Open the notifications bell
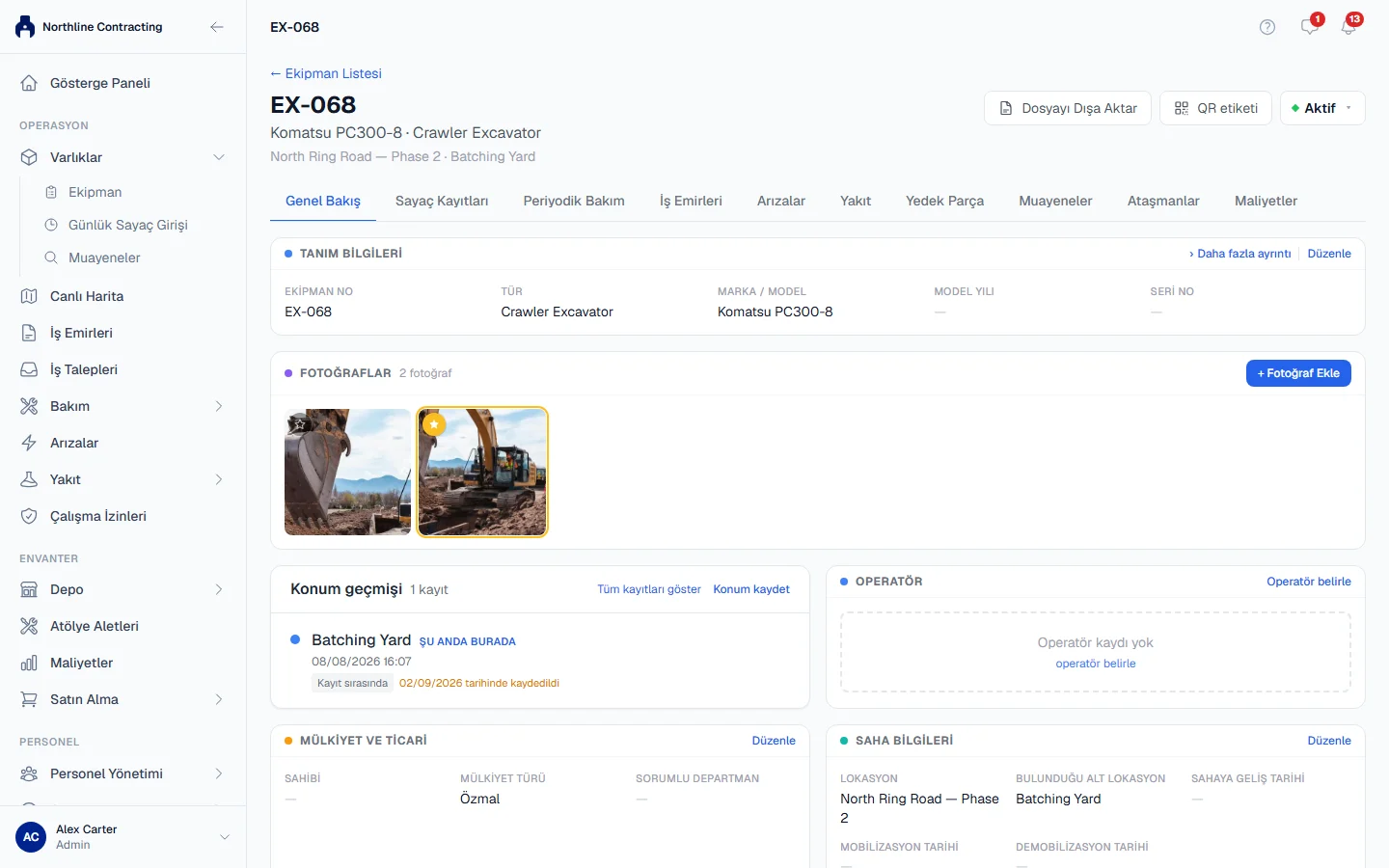The image size is (1389, 868). tap(1348, 27)
